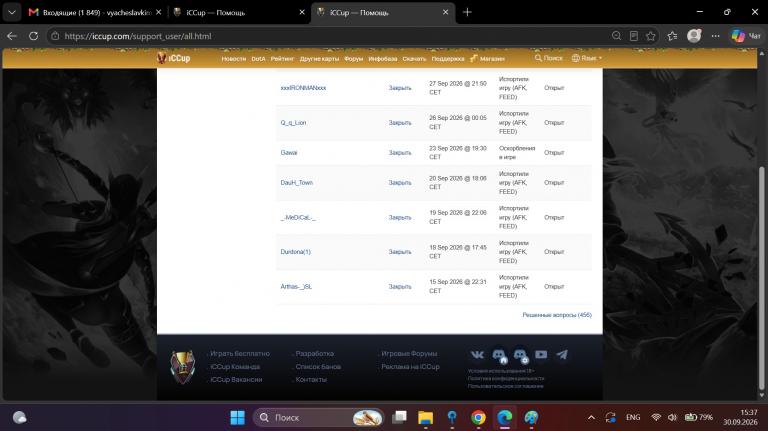Click the zoom magnifier icon in address bar

click(617, 36)
